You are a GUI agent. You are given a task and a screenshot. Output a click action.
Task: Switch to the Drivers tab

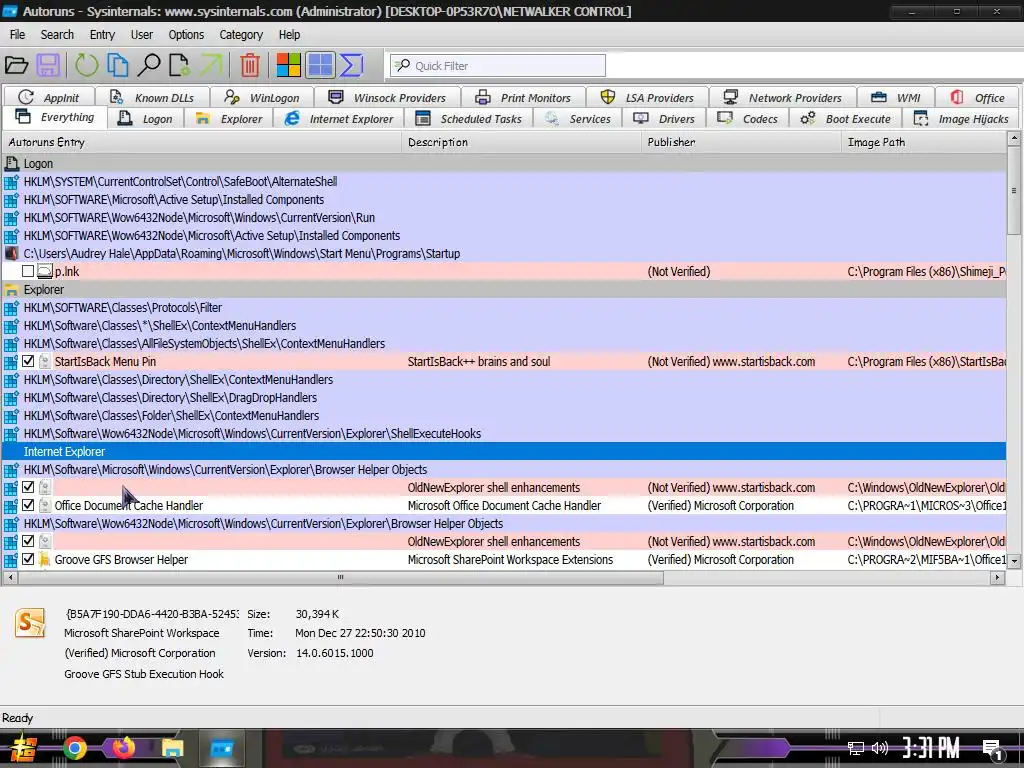tap(665, 119)
